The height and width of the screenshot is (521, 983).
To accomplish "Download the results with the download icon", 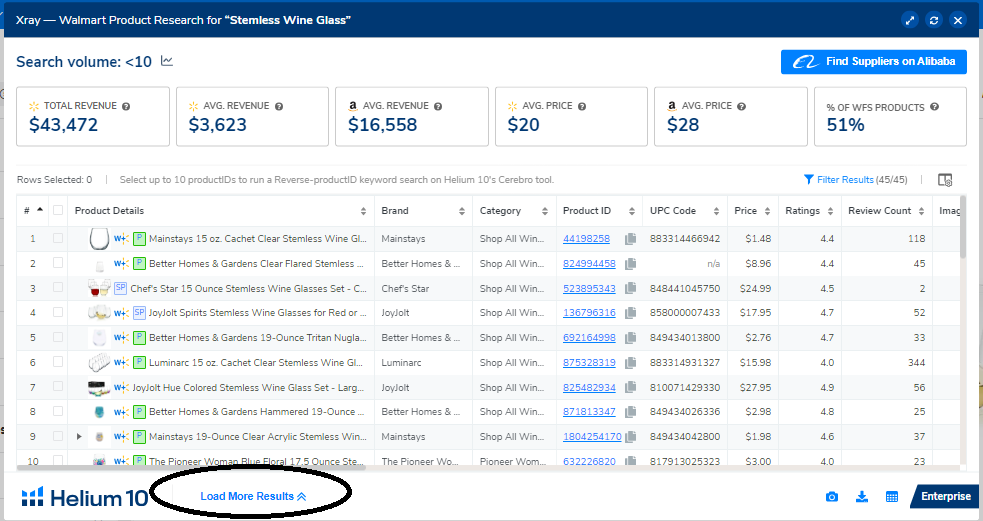I will [x=862, y=497].
